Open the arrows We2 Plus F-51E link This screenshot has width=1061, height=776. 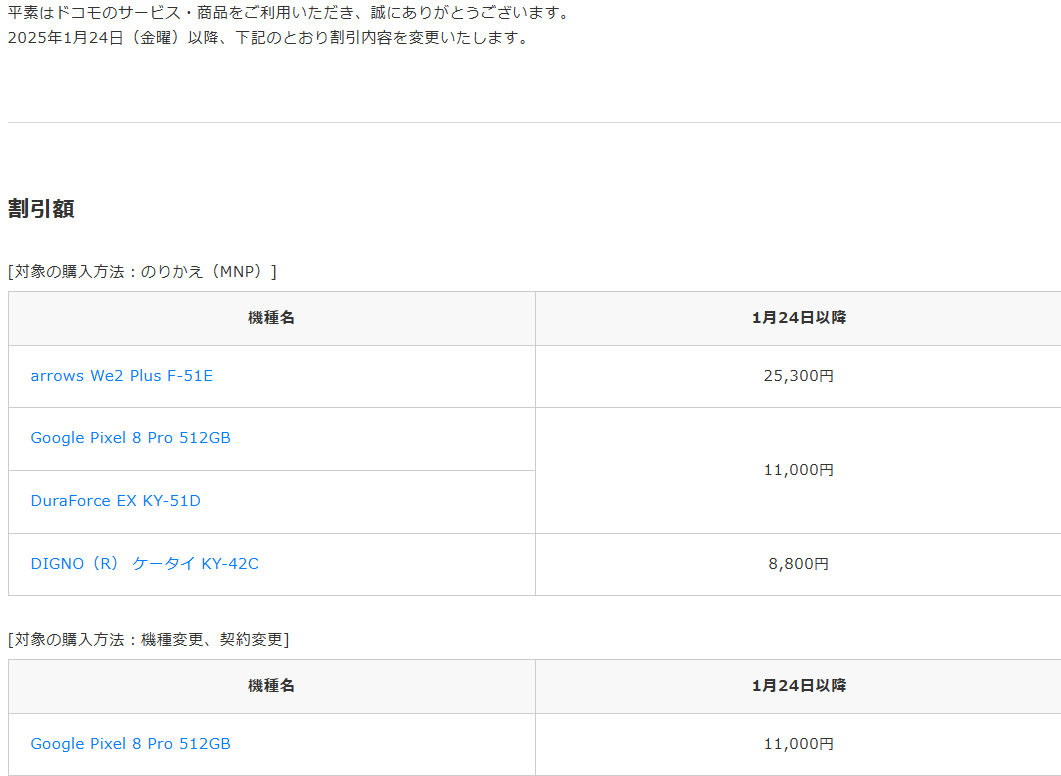click(x=121, y=376)
